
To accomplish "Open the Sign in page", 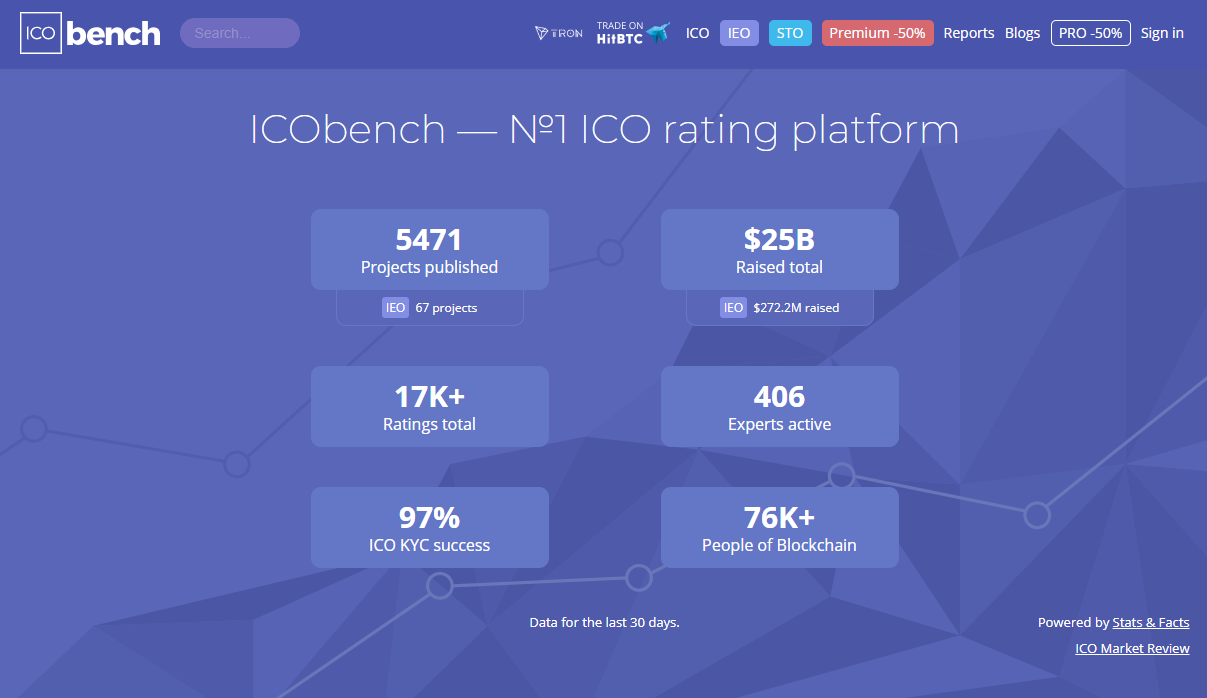I will 1161,32.
